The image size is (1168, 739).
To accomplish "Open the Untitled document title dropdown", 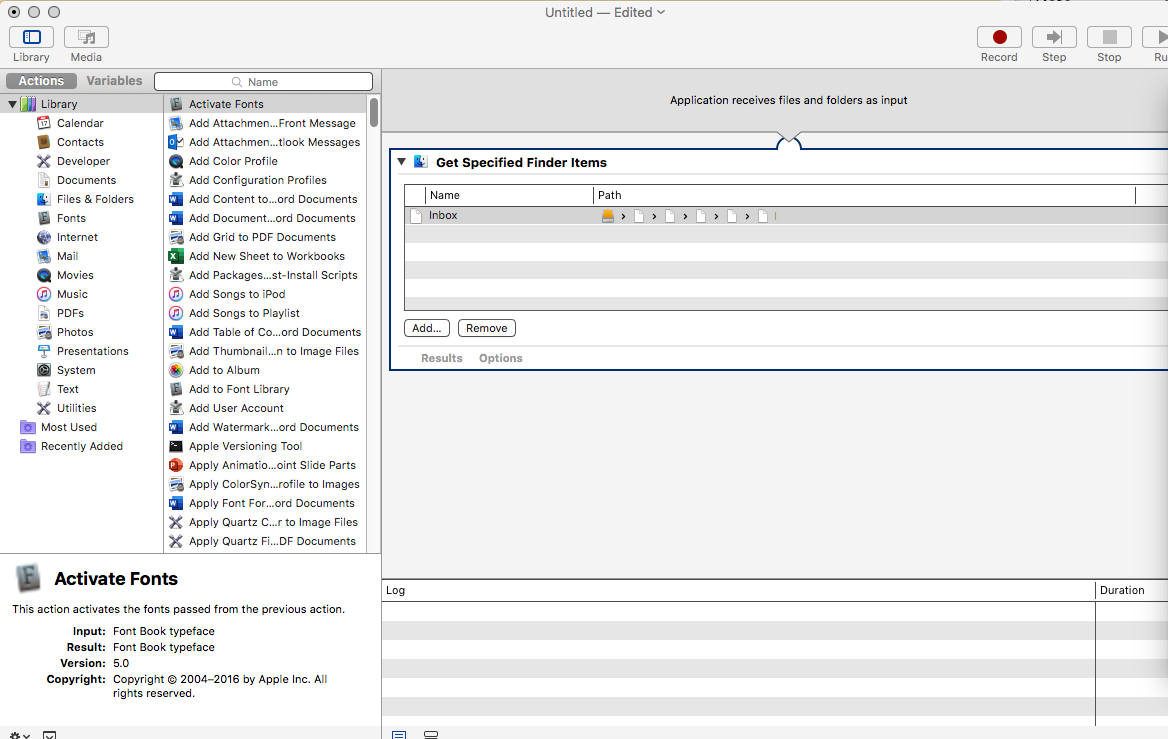I will (x=659, y=12).
